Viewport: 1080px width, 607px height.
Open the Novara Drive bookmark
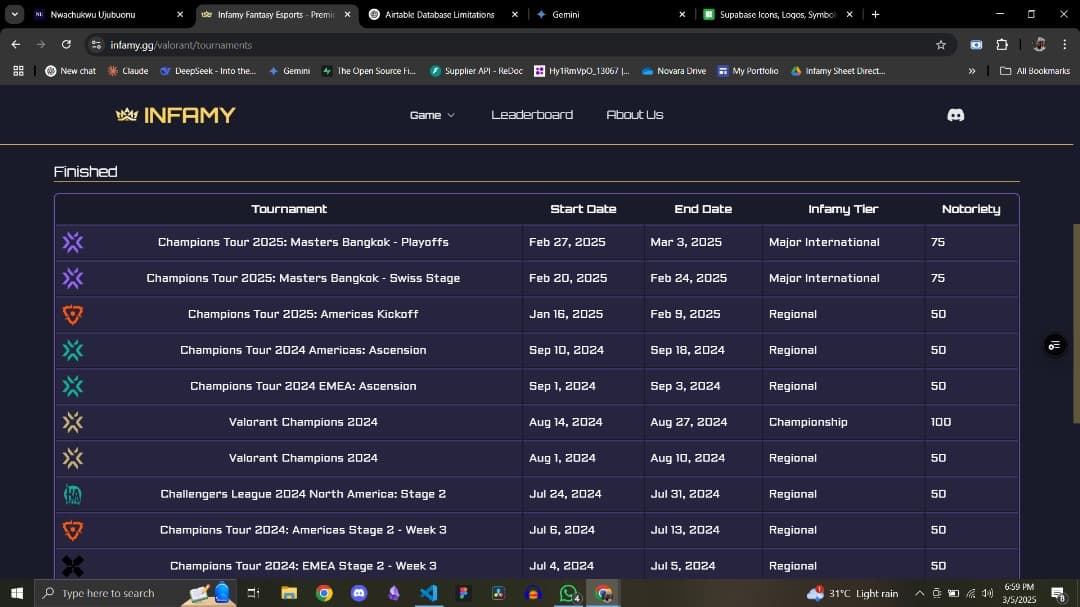pos(674,71)
